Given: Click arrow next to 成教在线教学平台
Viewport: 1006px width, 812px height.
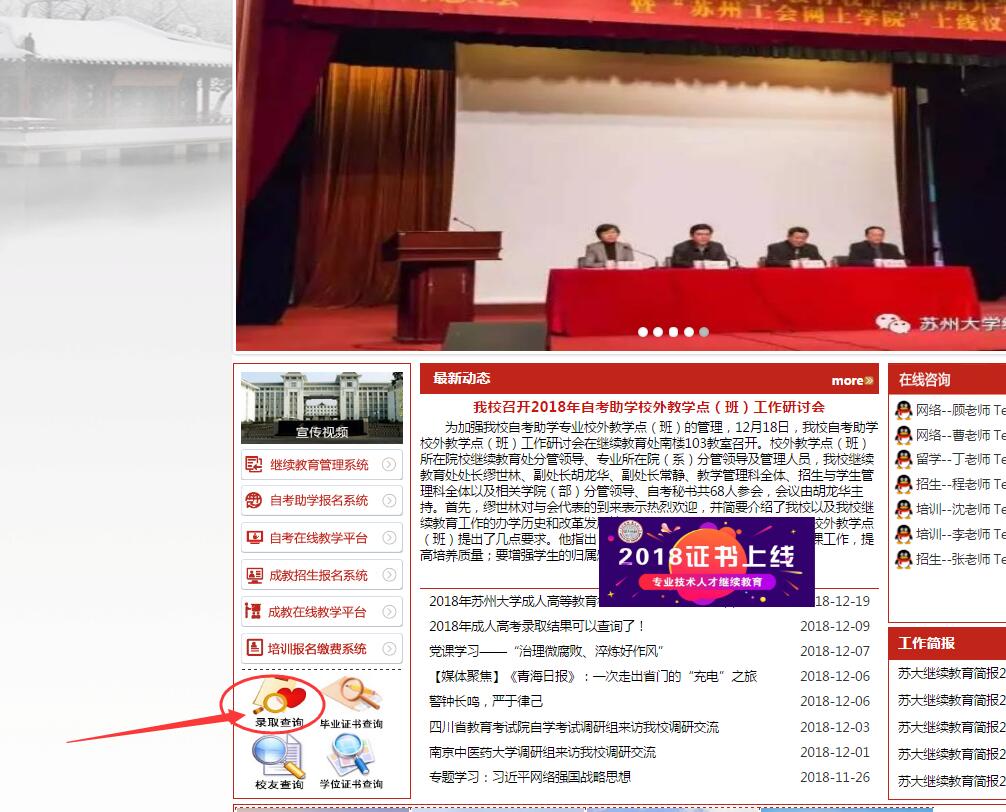Looking at the screenshot, I should [389, 612].
